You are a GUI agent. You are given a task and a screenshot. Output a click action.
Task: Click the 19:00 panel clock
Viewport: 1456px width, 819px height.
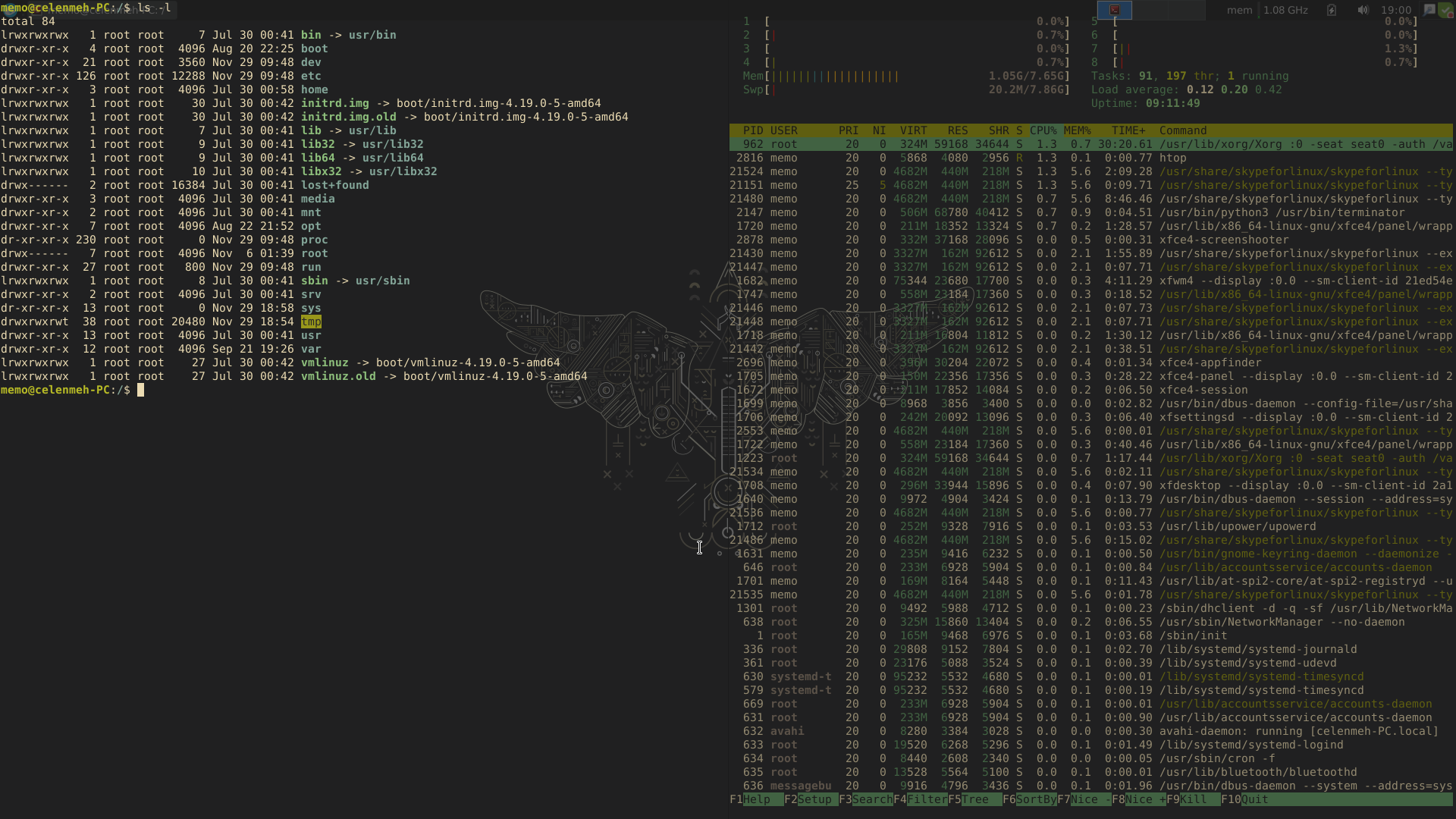tap(1396, 10)
